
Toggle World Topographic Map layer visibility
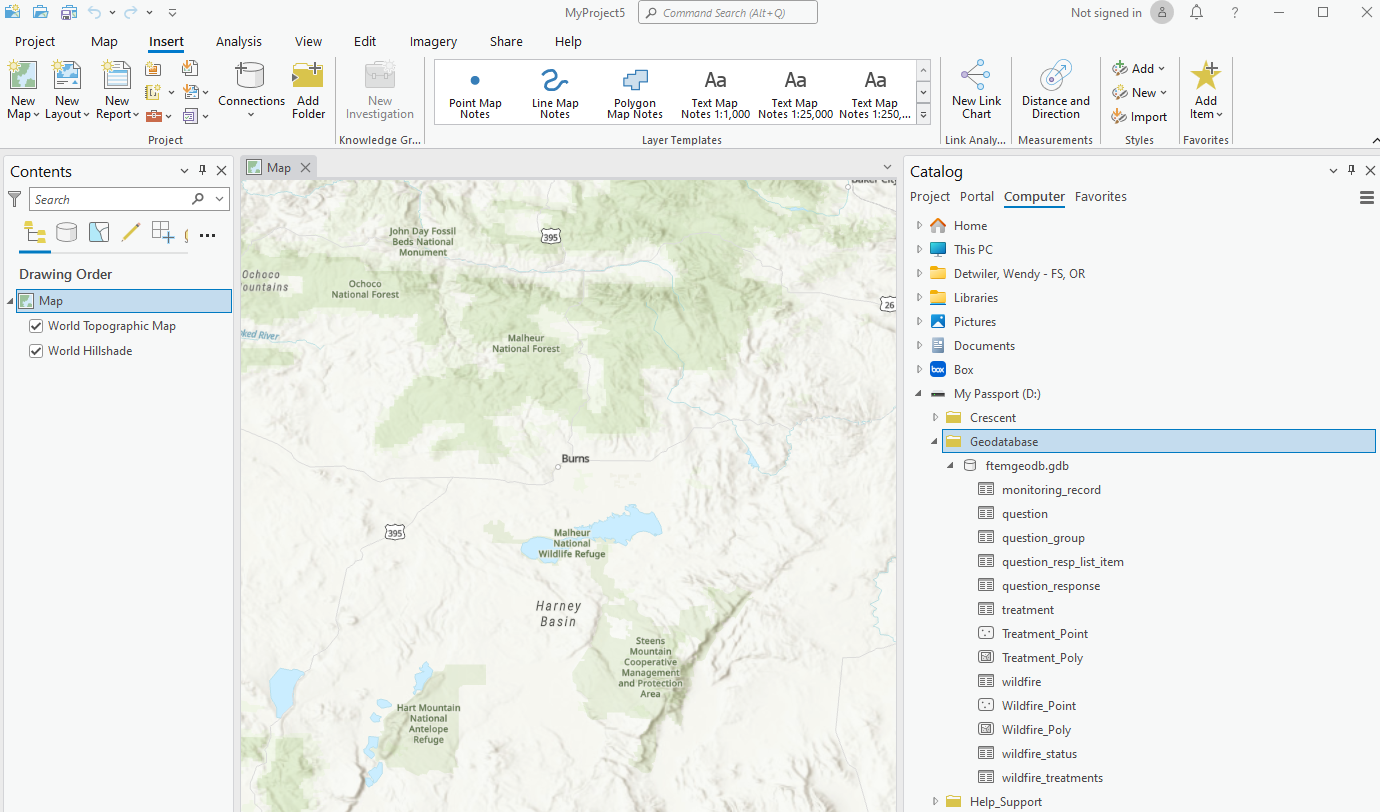pyautogui.click(x=36, y=326)
